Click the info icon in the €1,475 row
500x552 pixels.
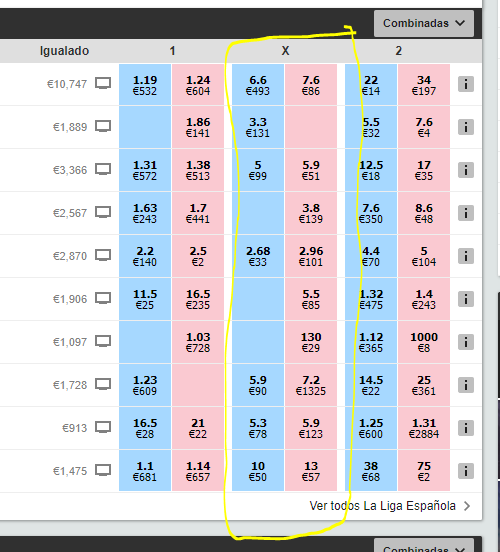(465, 471)
